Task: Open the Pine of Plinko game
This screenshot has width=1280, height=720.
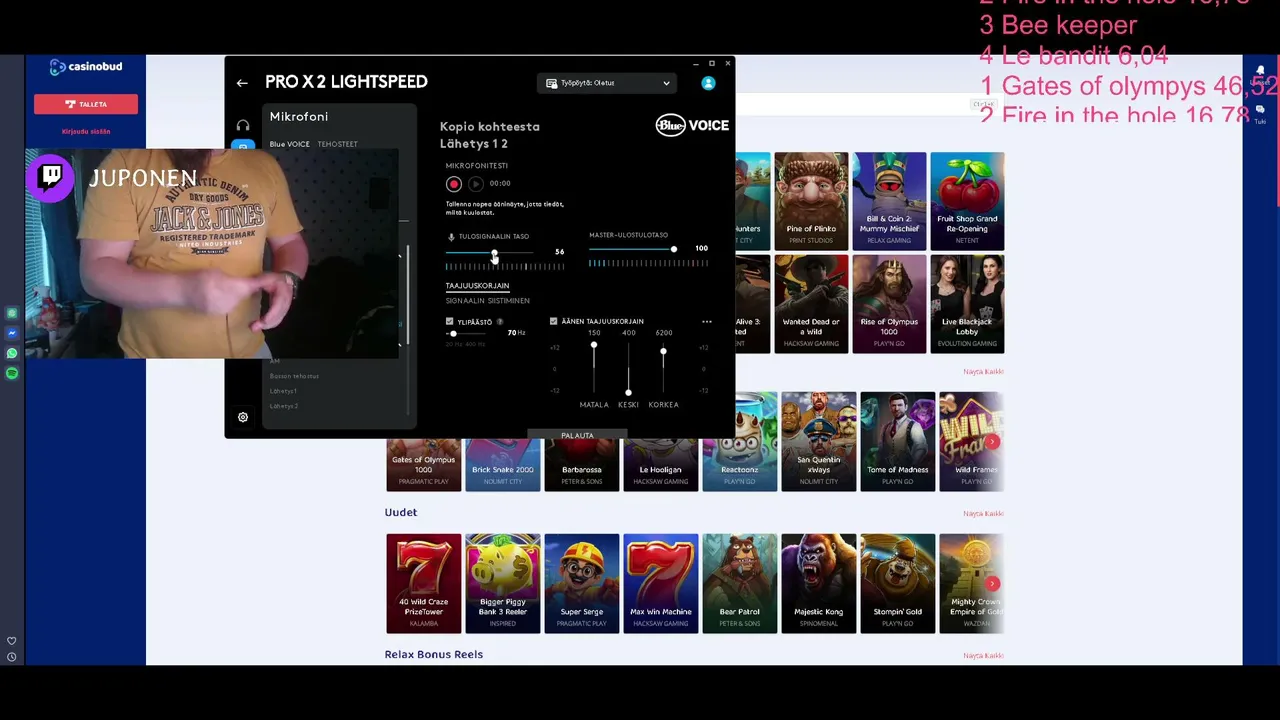Action: point(811,200)
